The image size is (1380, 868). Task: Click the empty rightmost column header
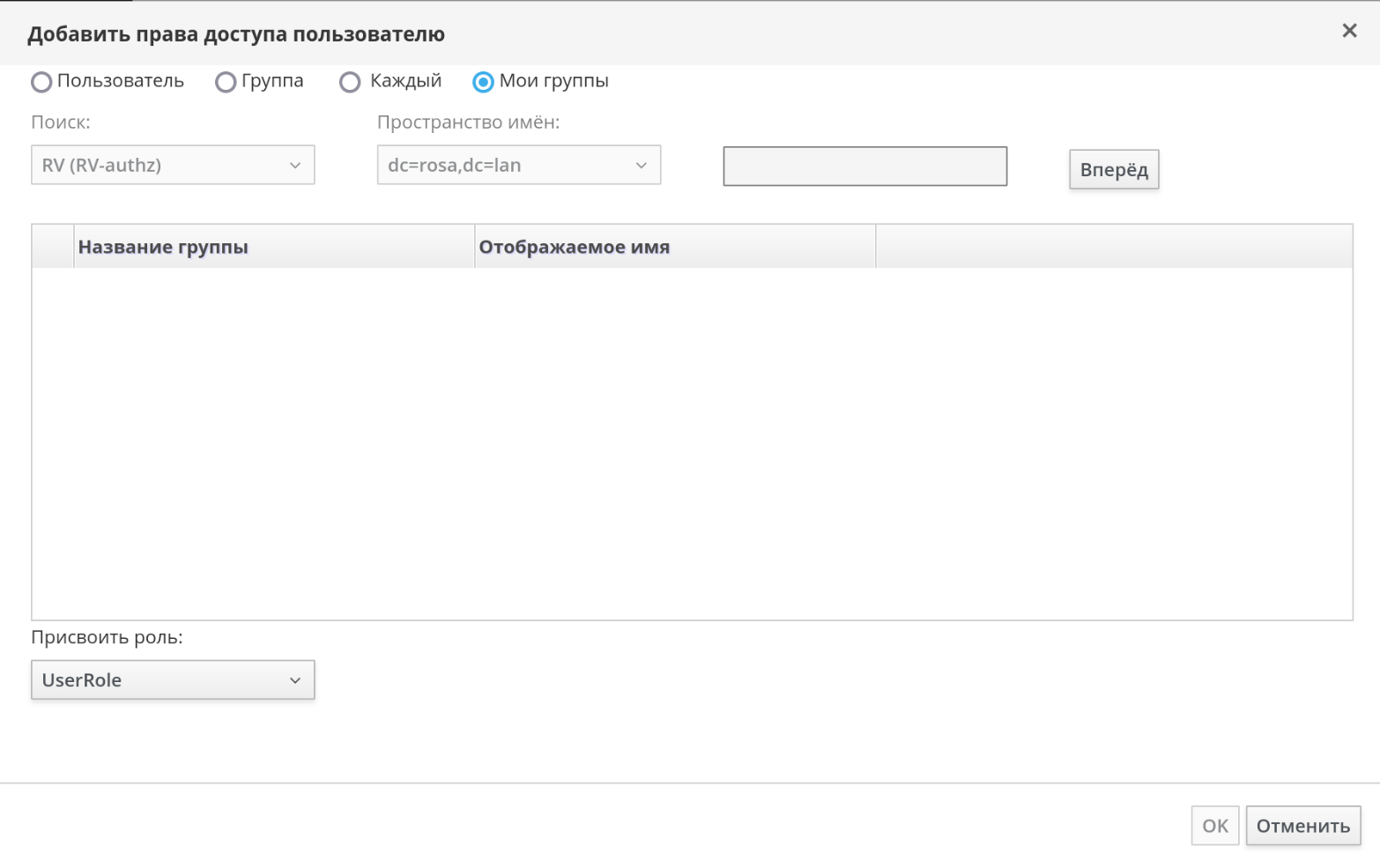click(x=1113, y=247)
